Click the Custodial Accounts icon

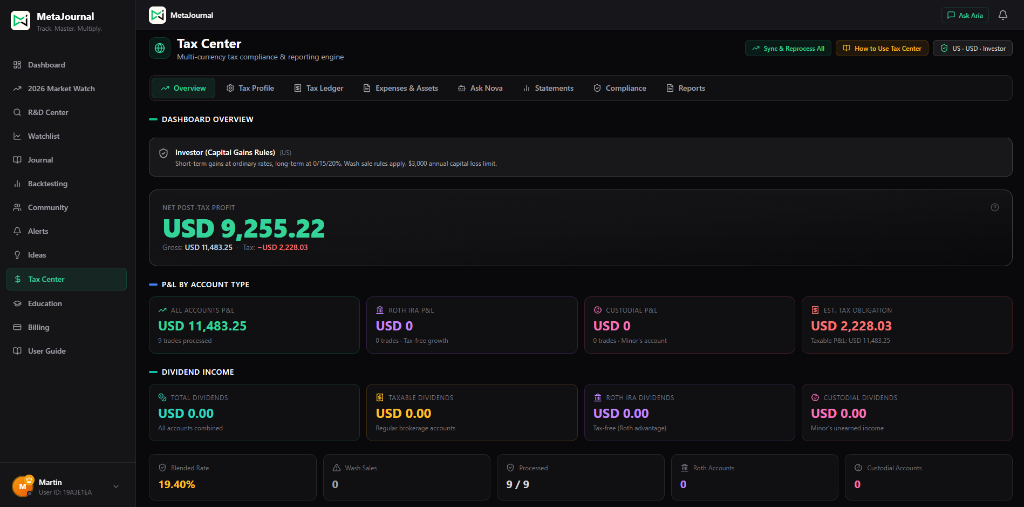pyautogui.click(x=858, y=468)
